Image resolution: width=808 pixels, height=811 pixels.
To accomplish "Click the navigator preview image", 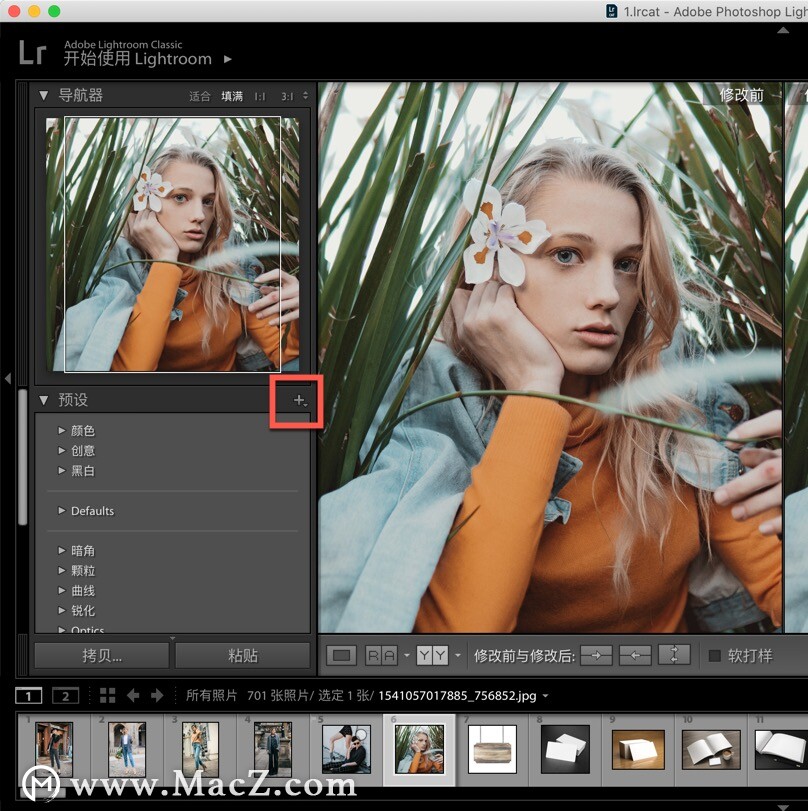I will point(172,244).
